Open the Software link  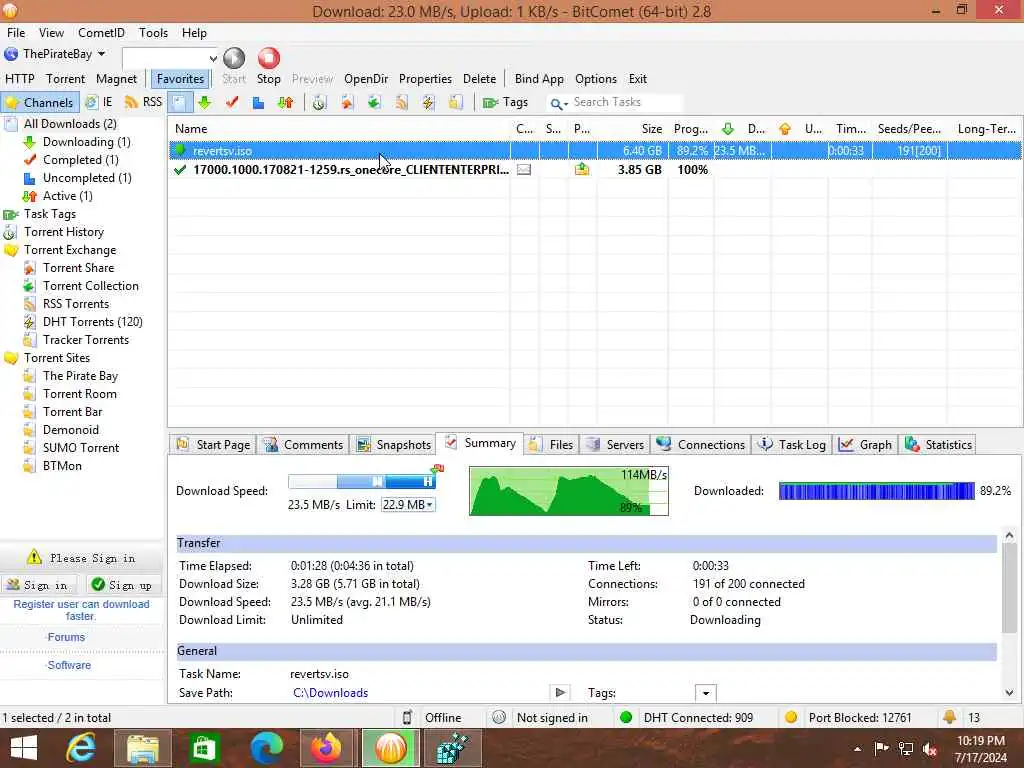click(69, 665)
